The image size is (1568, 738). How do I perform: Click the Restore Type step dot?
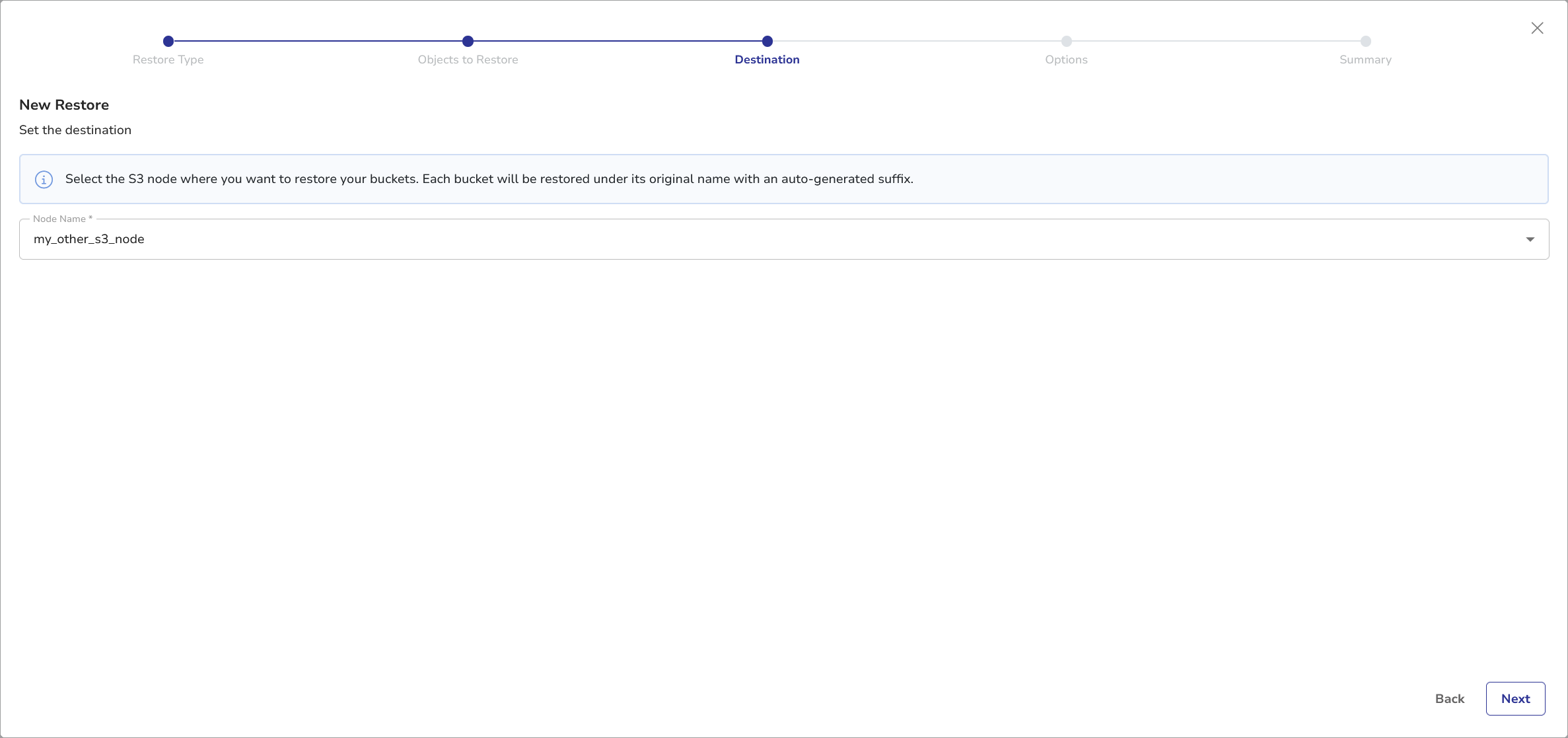168,41
